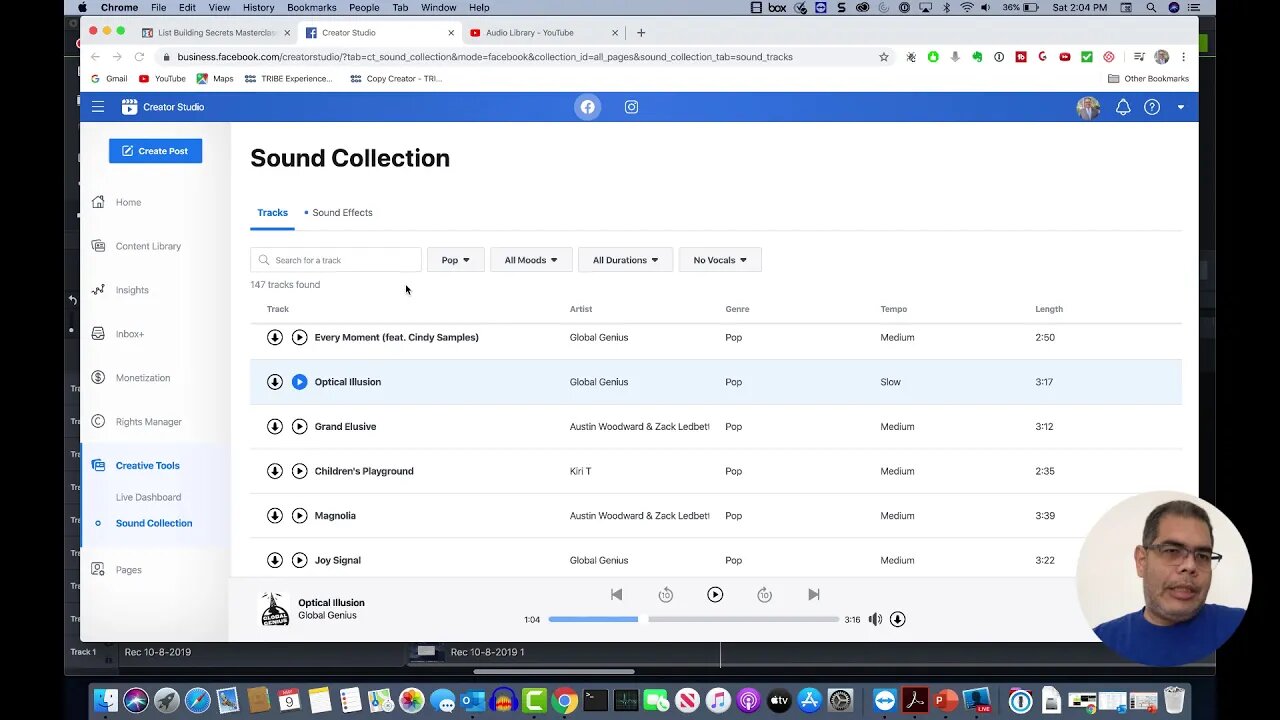The image size is (1280, 720).
Task: Open Monetization in the sidebar
Action: [x=143, y=378]
